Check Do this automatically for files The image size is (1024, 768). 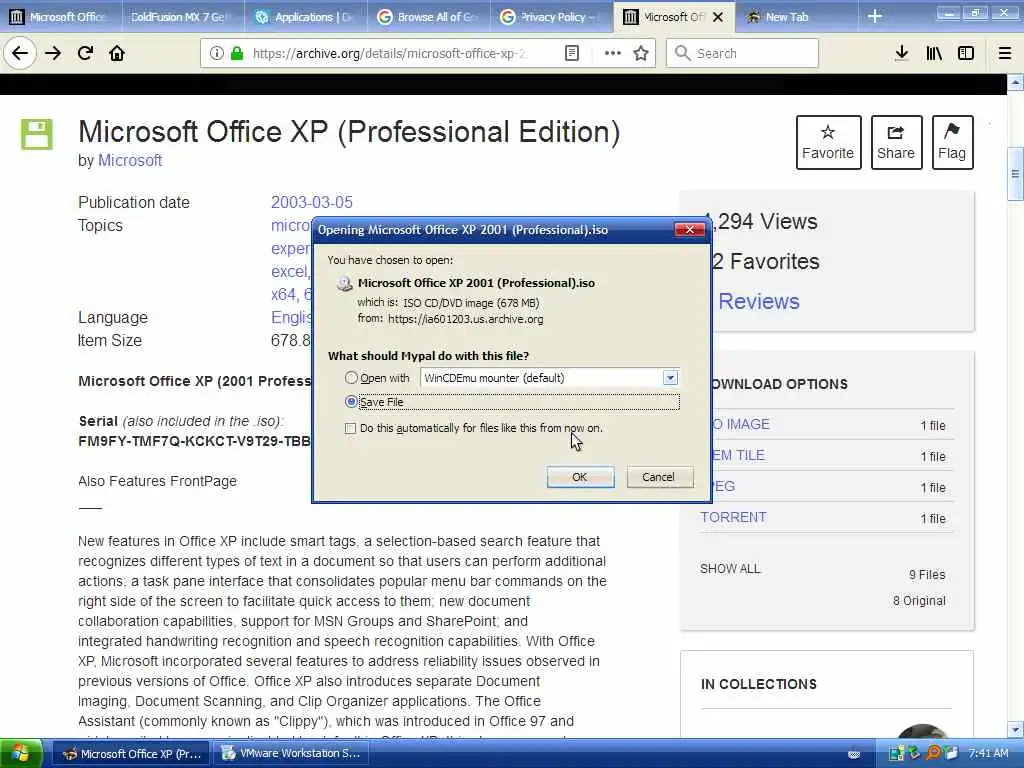pos(351,428)
